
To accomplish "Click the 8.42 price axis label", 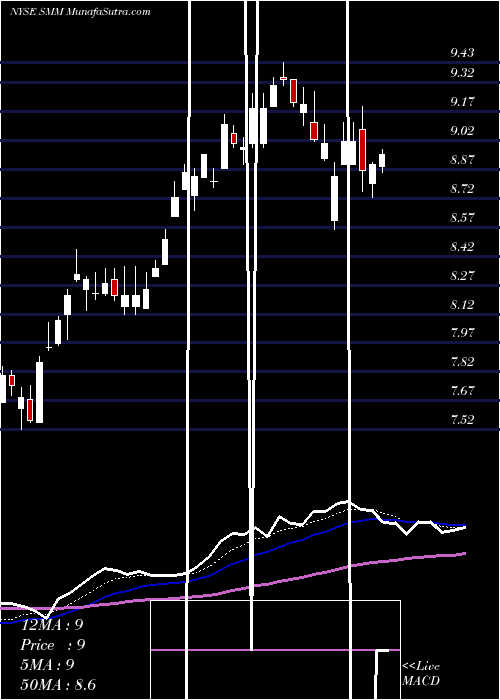I will click(x=462, y=247).
